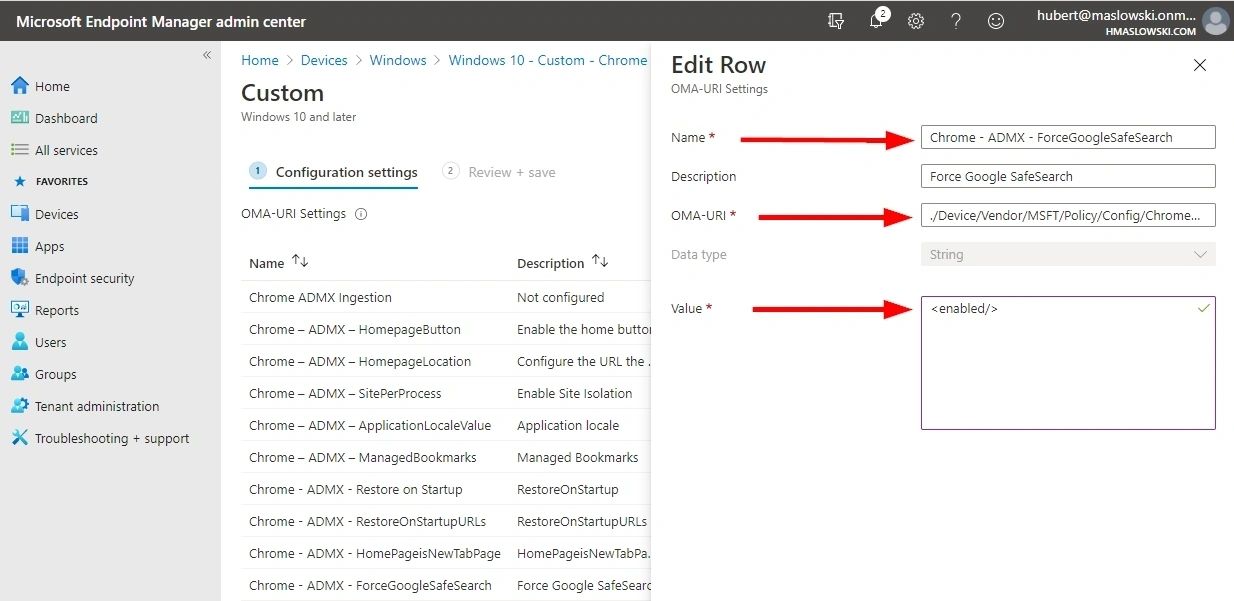The height and width of the screenshot is (601, 1234).
Task: Click the Users person icon
Action: (x=19, y=342)
